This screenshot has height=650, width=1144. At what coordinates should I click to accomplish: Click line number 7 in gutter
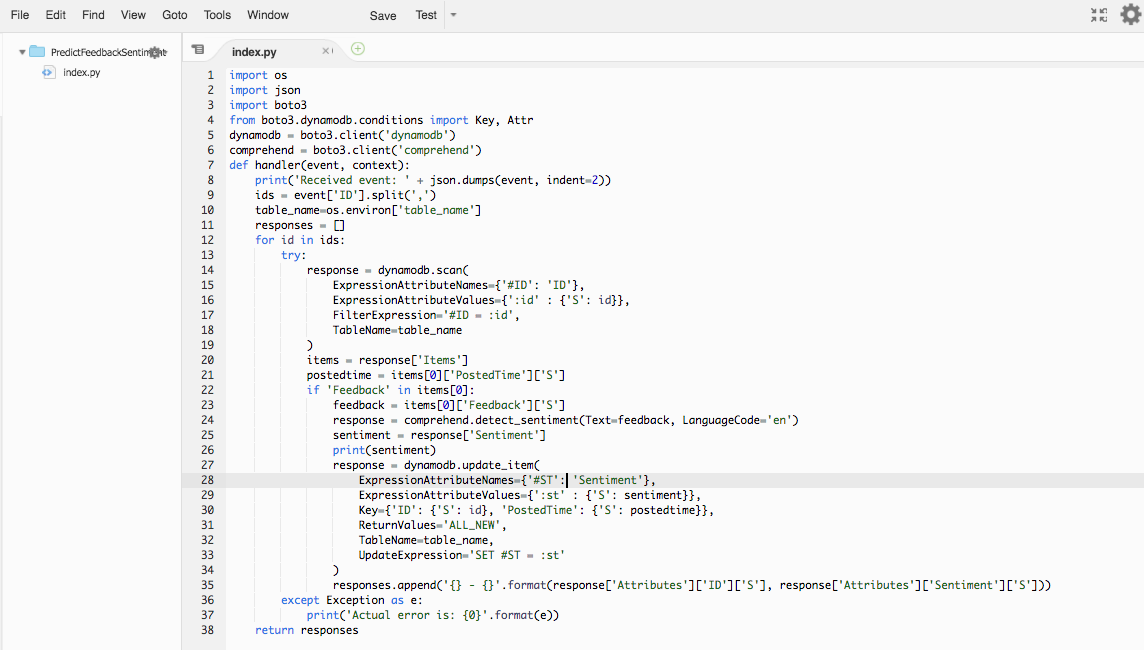coord(210,165)
